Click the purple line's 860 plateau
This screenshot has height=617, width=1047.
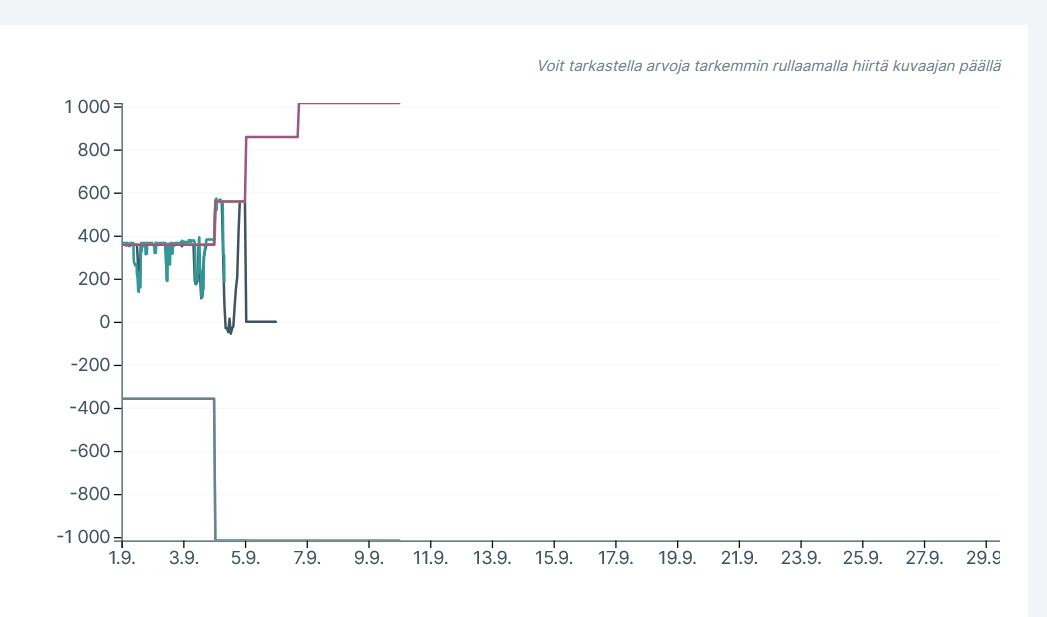pyautogui.click(x=272, y=136)
